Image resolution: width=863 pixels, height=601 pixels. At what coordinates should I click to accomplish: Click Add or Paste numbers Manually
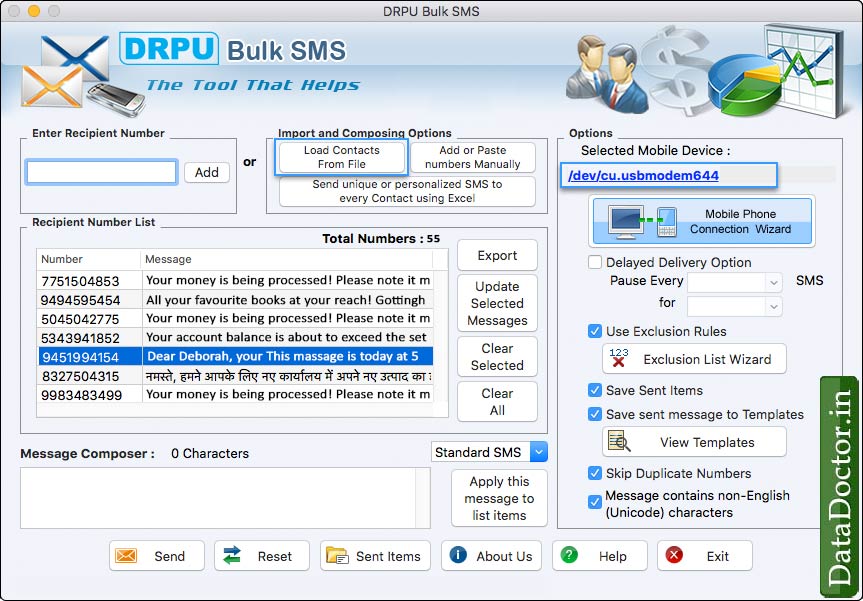pos(473,157)
